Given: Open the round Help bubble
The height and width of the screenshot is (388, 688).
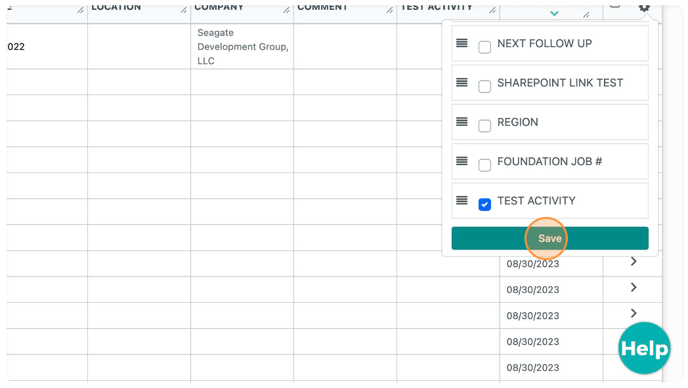Looking at the screenshot, I should point(644,348).
